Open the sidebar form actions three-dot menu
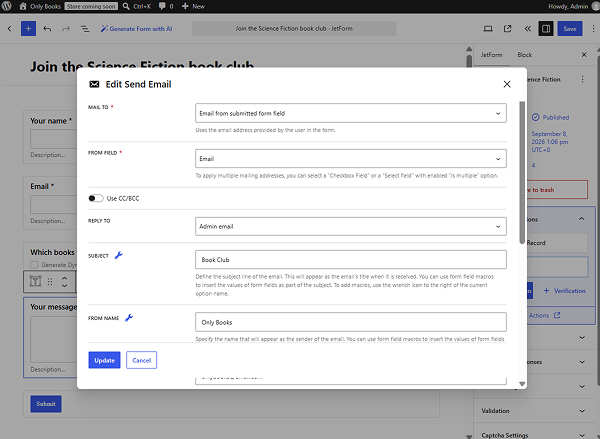 click(582, 79)
